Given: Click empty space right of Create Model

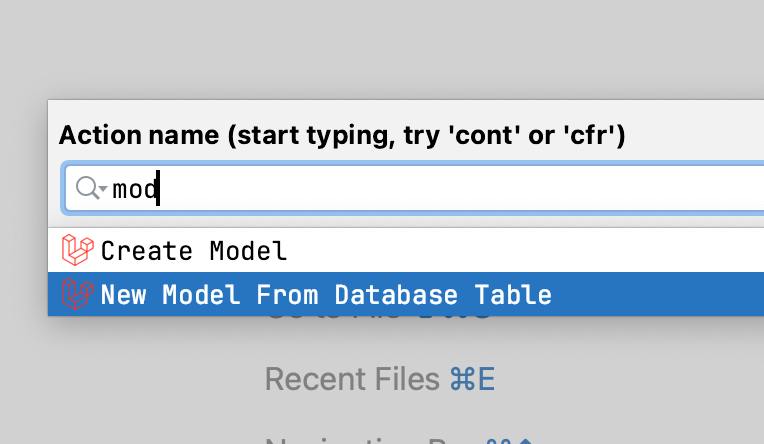Looking at the screenshot, I should coord(526,251).
